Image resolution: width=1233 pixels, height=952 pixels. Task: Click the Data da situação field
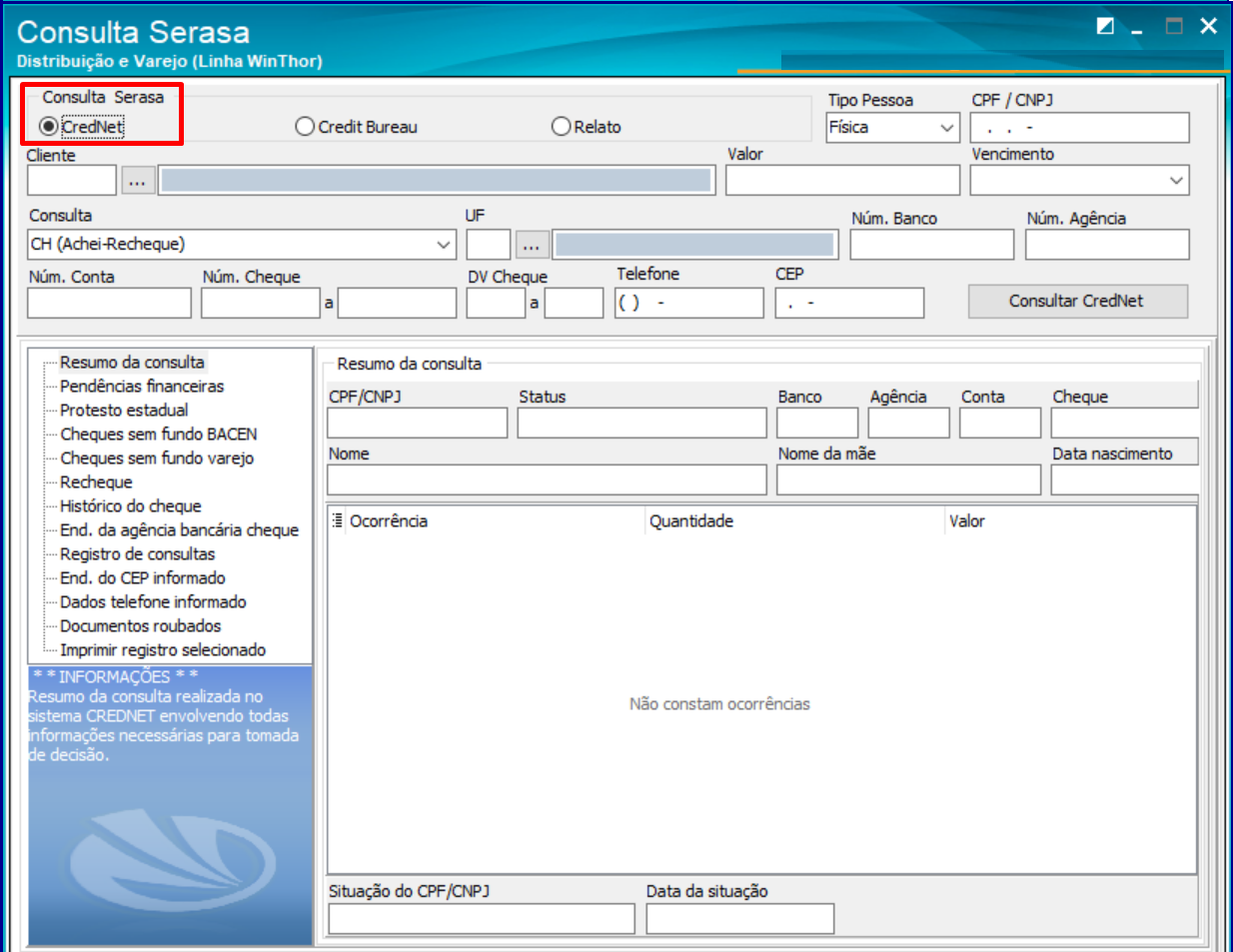tap(740, 919)
